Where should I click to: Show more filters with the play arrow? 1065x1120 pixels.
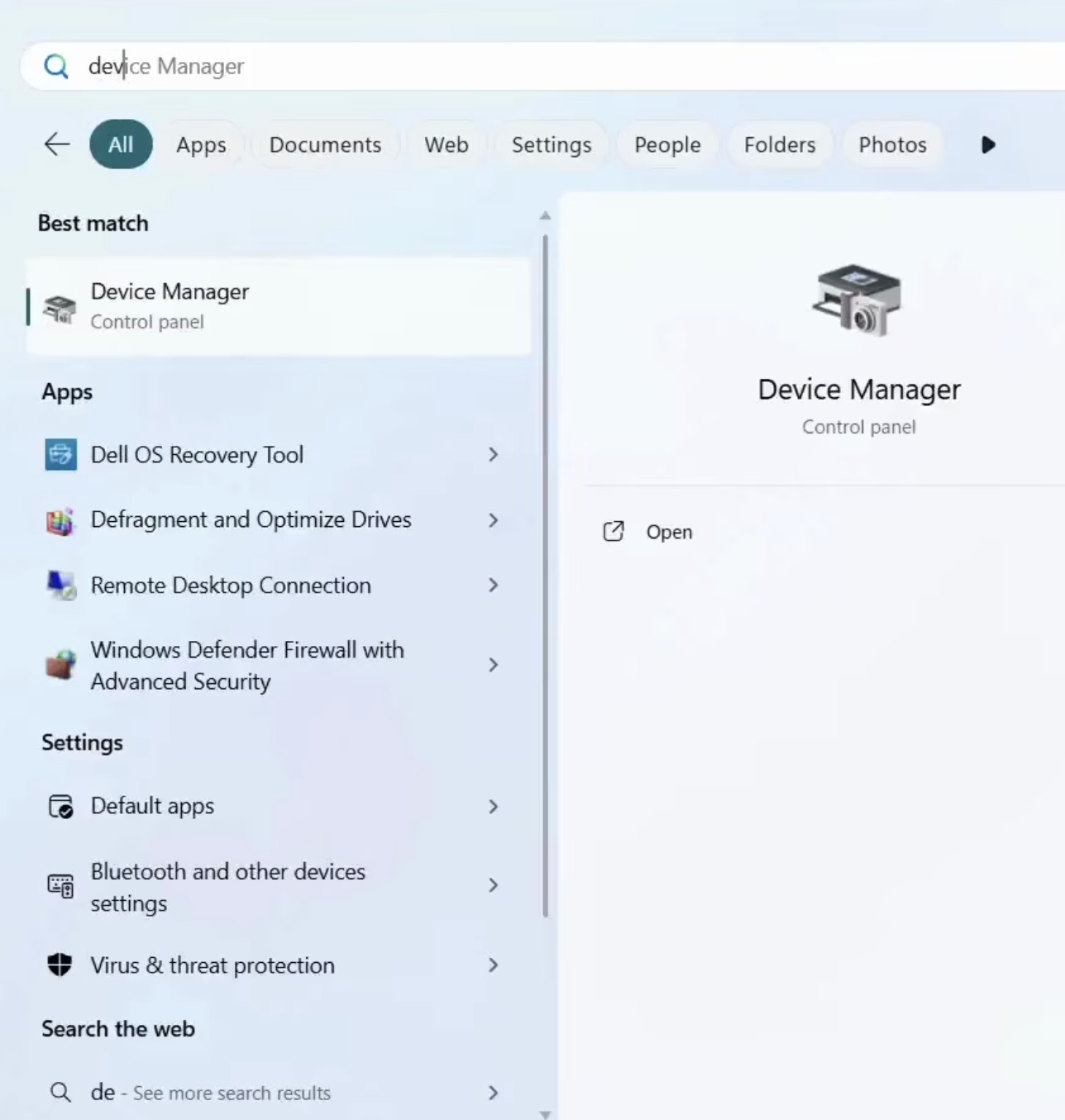[988, 145]
